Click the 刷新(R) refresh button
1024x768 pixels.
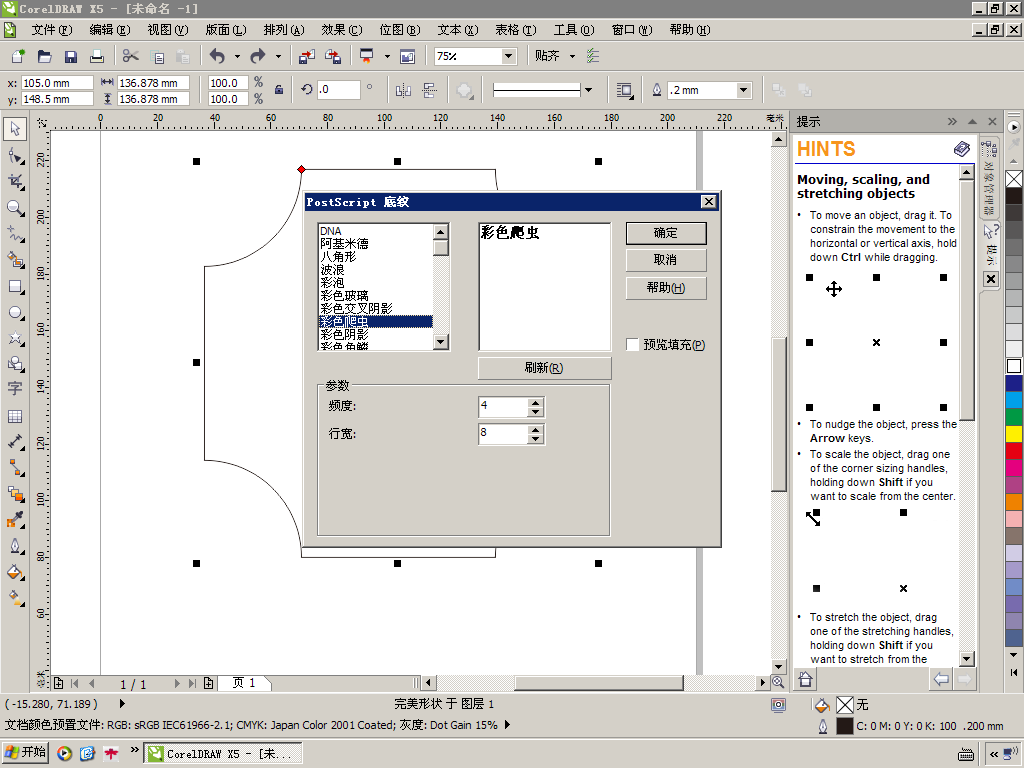point(544,368)
